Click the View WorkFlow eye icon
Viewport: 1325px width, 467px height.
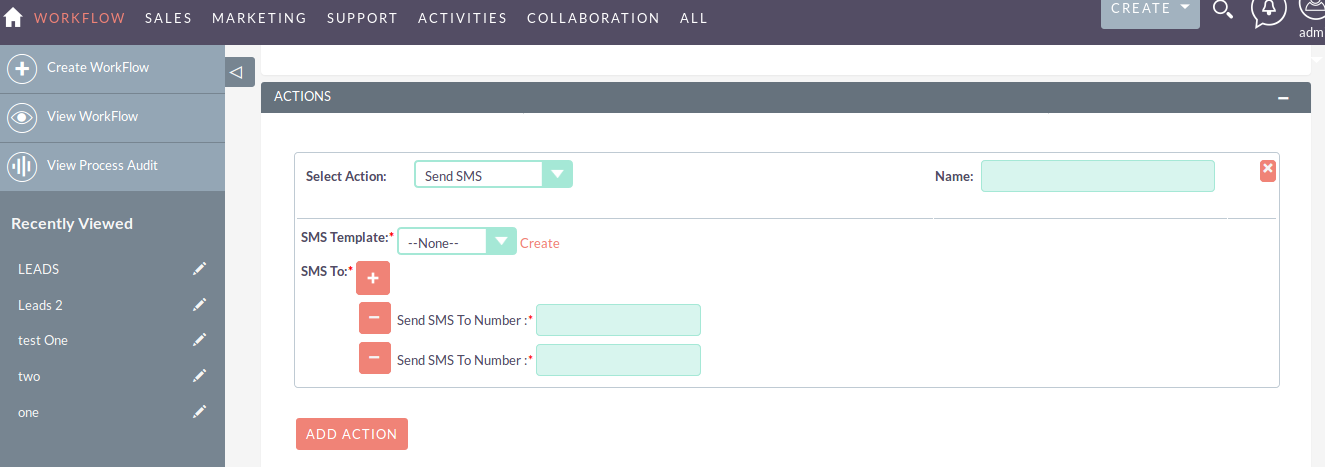pyautogui.click(x=22, y=117)
